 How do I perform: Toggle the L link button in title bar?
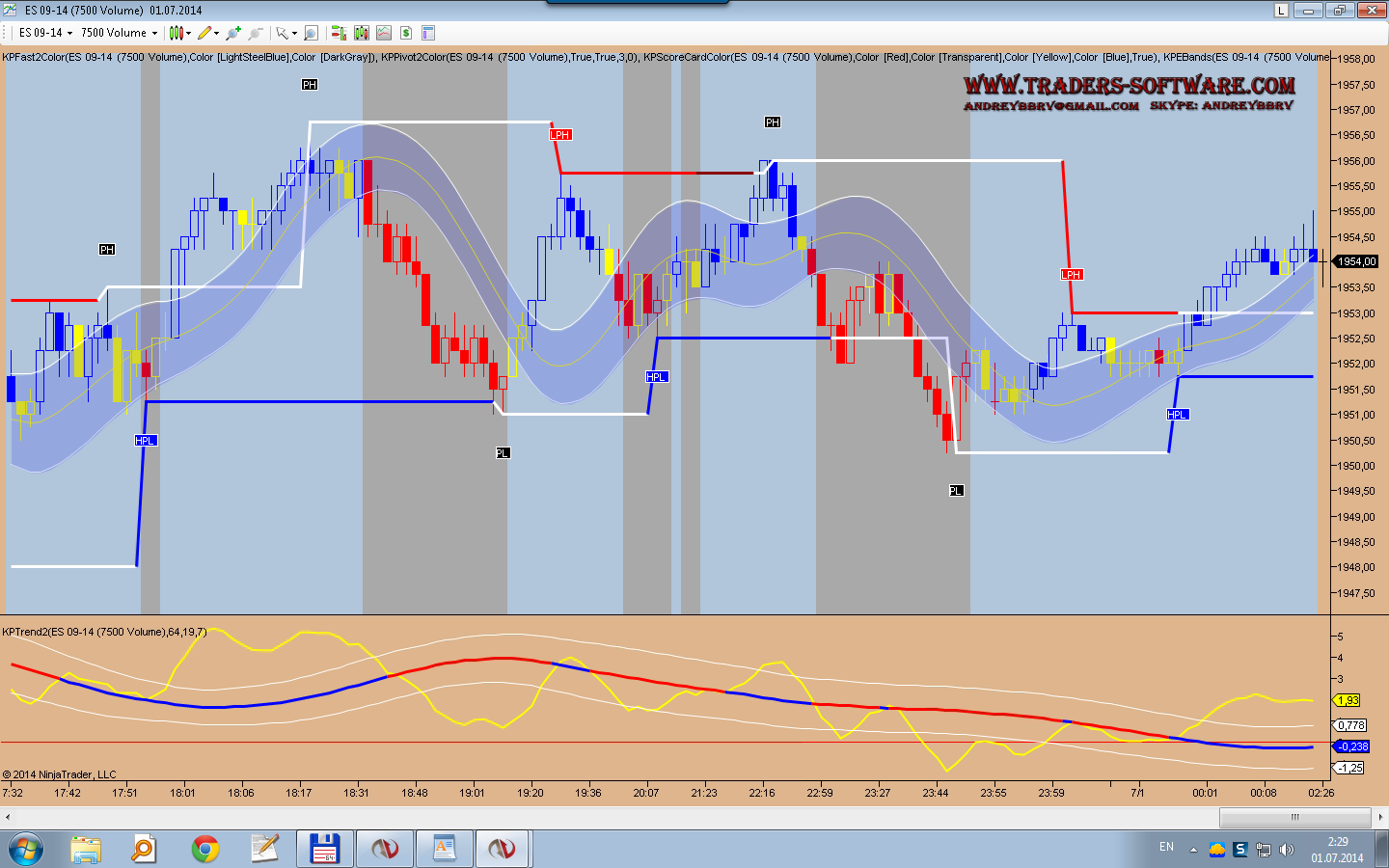pos(1281,11)
